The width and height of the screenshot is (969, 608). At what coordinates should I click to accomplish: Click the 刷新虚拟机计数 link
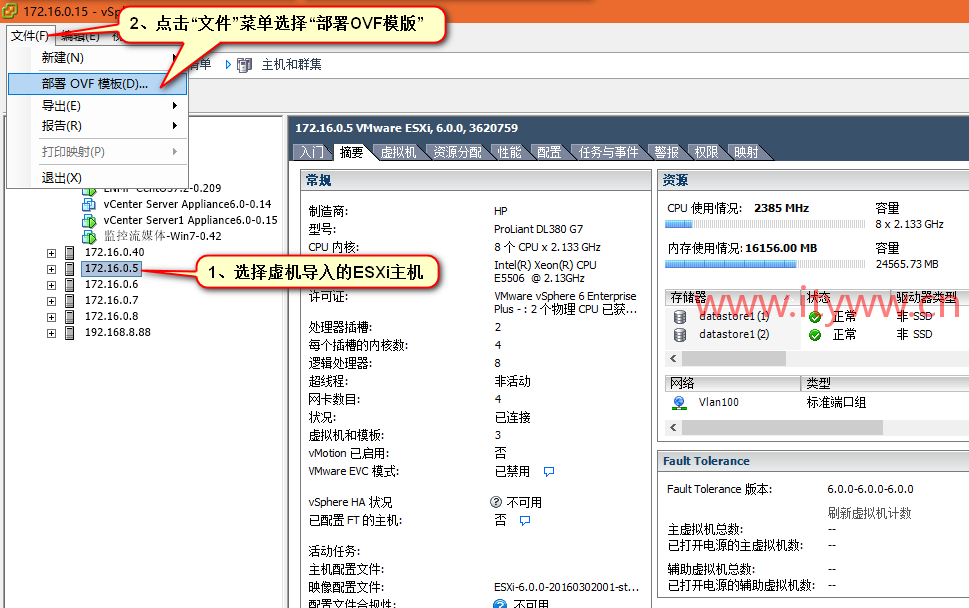click(870, 513)
